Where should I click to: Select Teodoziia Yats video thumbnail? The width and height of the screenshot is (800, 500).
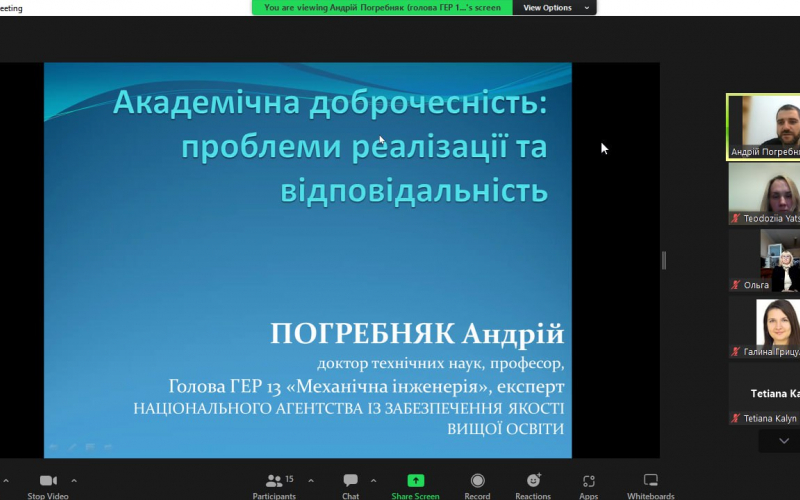coord(764,194)
